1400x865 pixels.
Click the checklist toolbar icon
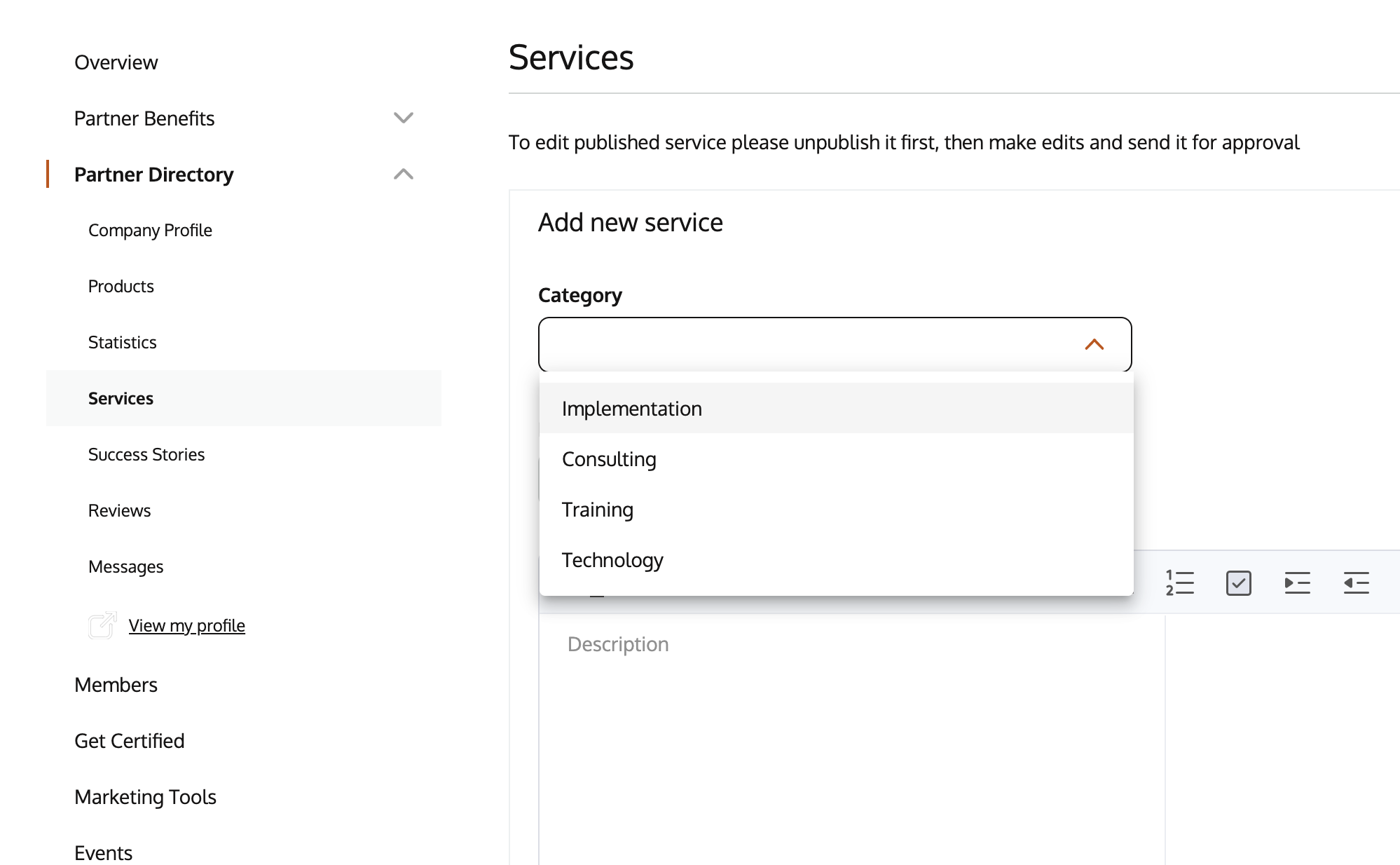pos(1239,583)
